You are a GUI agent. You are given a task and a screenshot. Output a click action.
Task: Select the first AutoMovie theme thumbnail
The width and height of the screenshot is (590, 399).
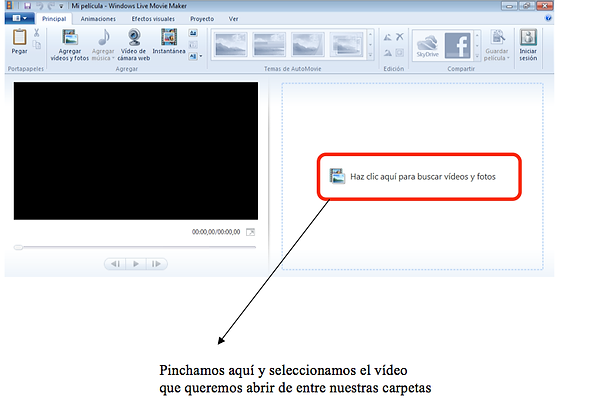231,44
